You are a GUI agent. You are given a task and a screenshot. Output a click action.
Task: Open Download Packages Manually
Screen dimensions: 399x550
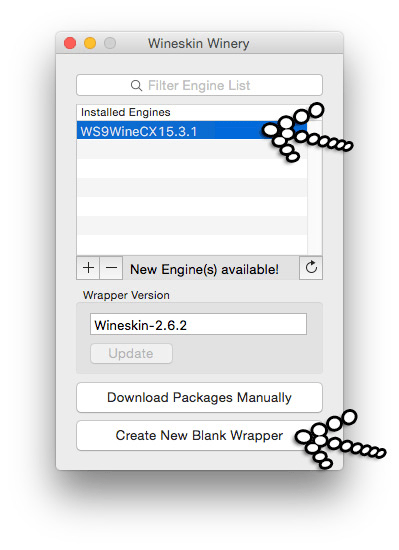click(199, 397)
